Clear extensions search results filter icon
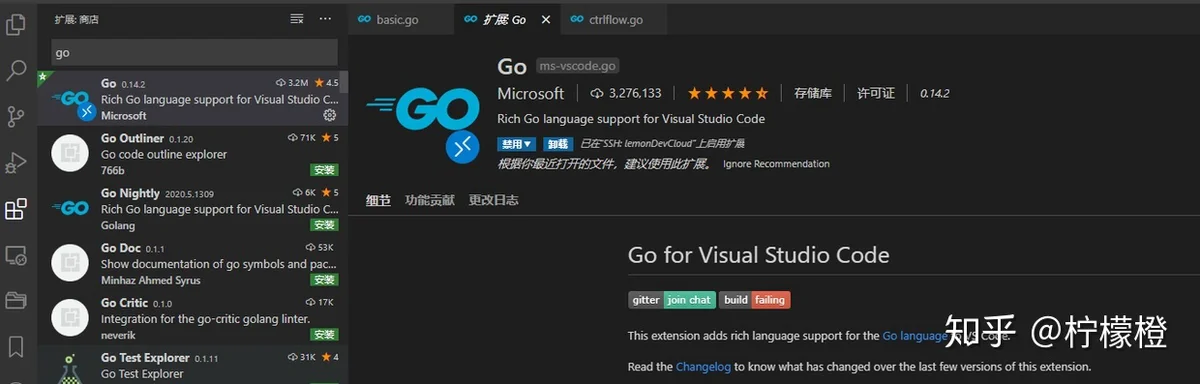 (x=297, y=19)
